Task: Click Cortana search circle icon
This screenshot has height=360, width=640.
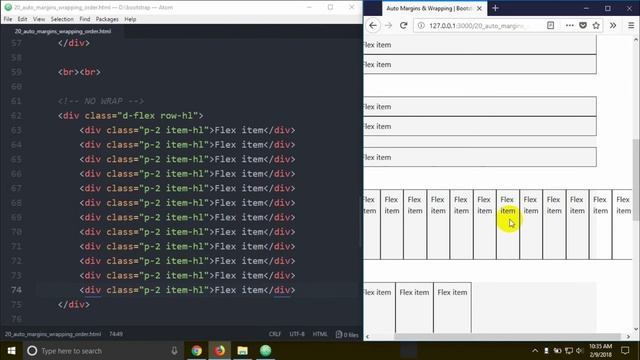Action: (x=32, y=351)
